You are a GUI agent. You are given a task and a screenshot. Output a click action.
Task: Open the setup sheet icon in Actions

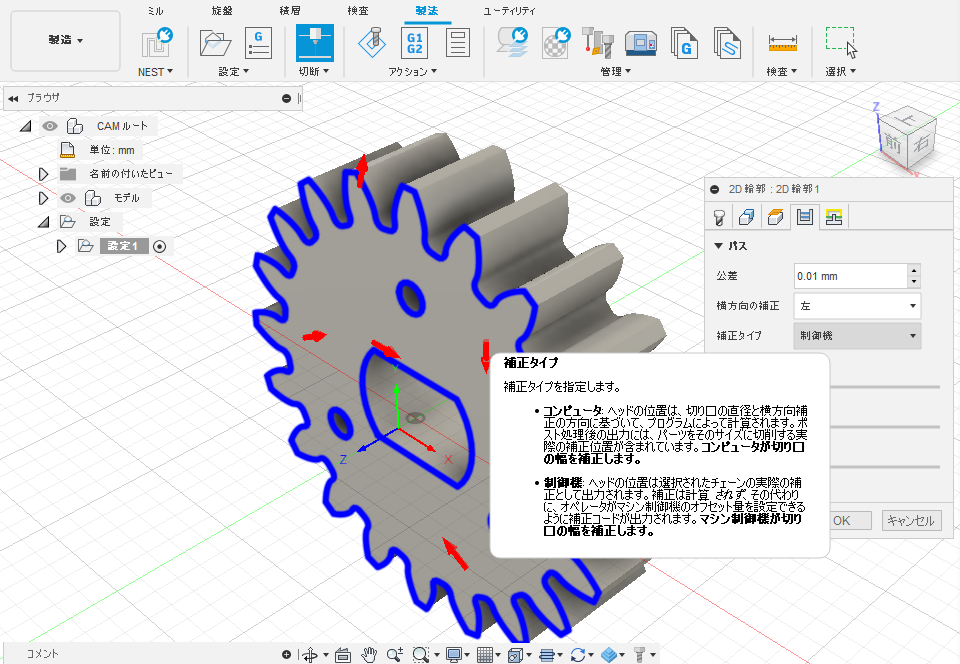click(457, 43)
